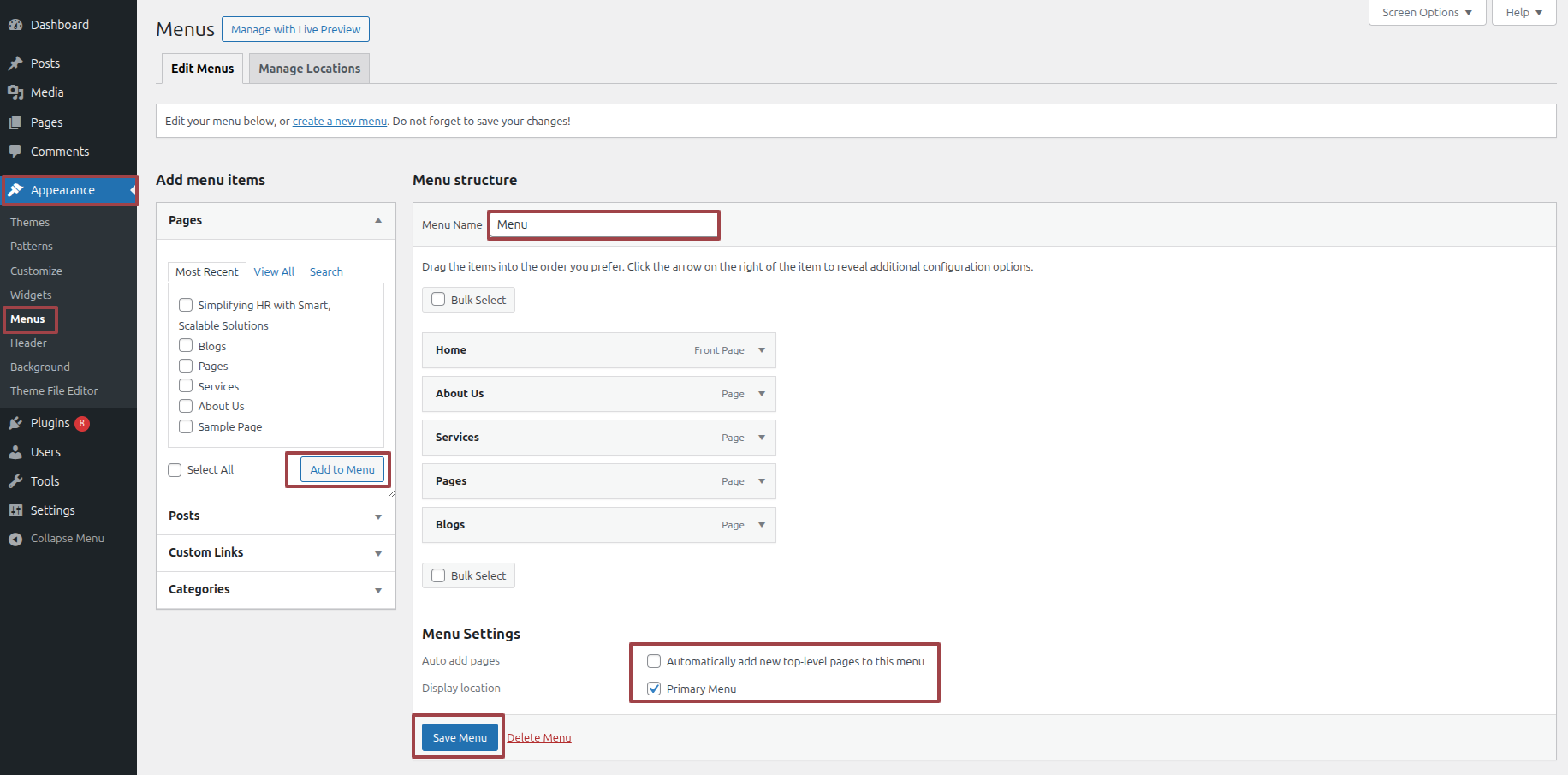This screenshot has height=775, width=1568.
Task: Click the Collapse Menu arrow icon
Action: (x=15, y=539)
